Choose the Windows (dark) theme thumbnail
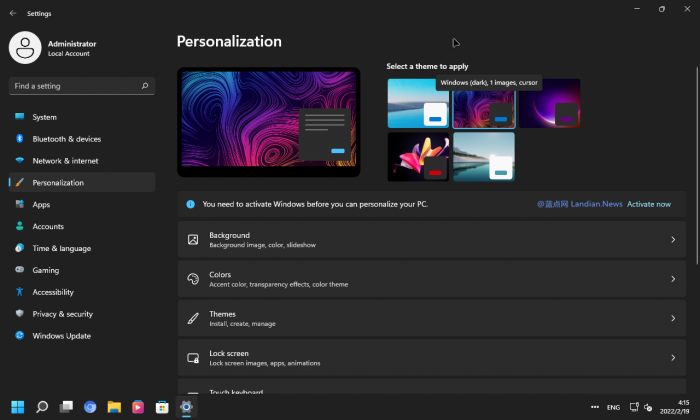This screenshot has width=700, height=420. click(x=483, y=104)
